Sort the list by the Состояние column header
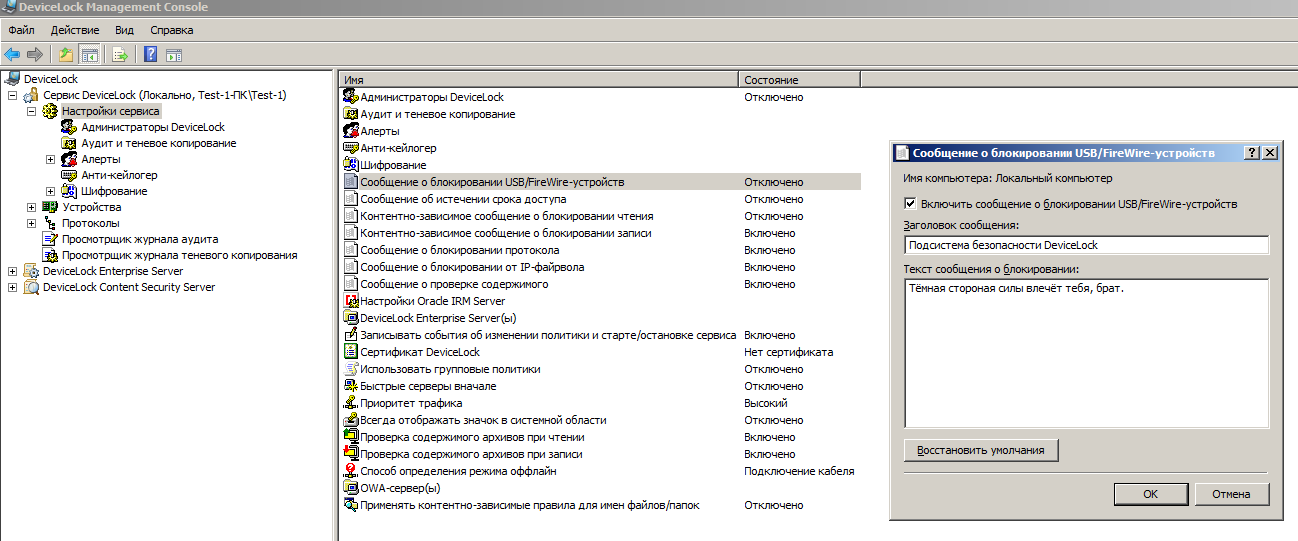Viewport: 1298px width, 541px height. click(800, 79)
